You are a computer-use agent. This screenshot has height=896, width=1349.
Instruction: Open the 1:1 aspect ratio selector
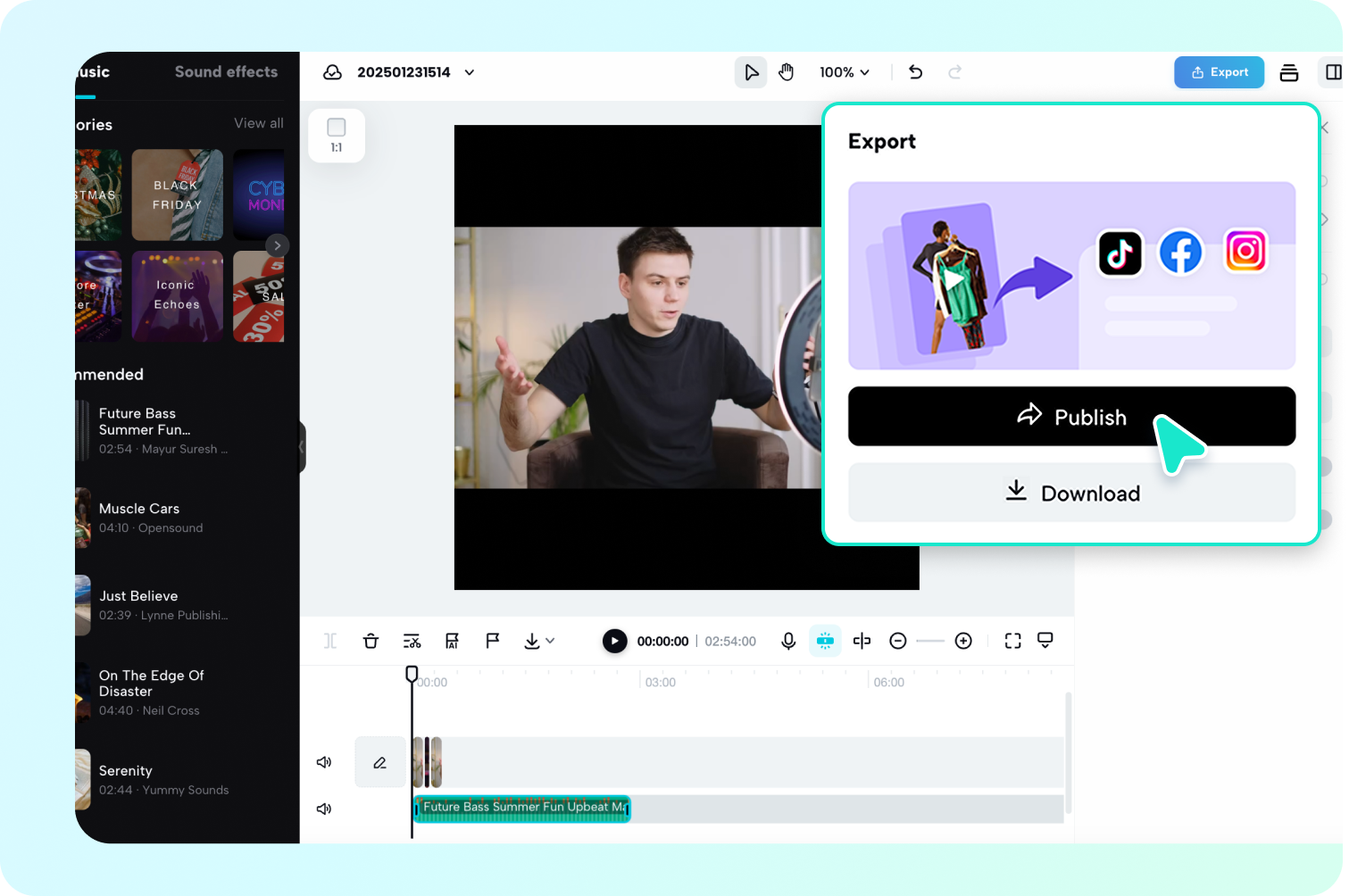pyautogui.click(x=337, y=136)
